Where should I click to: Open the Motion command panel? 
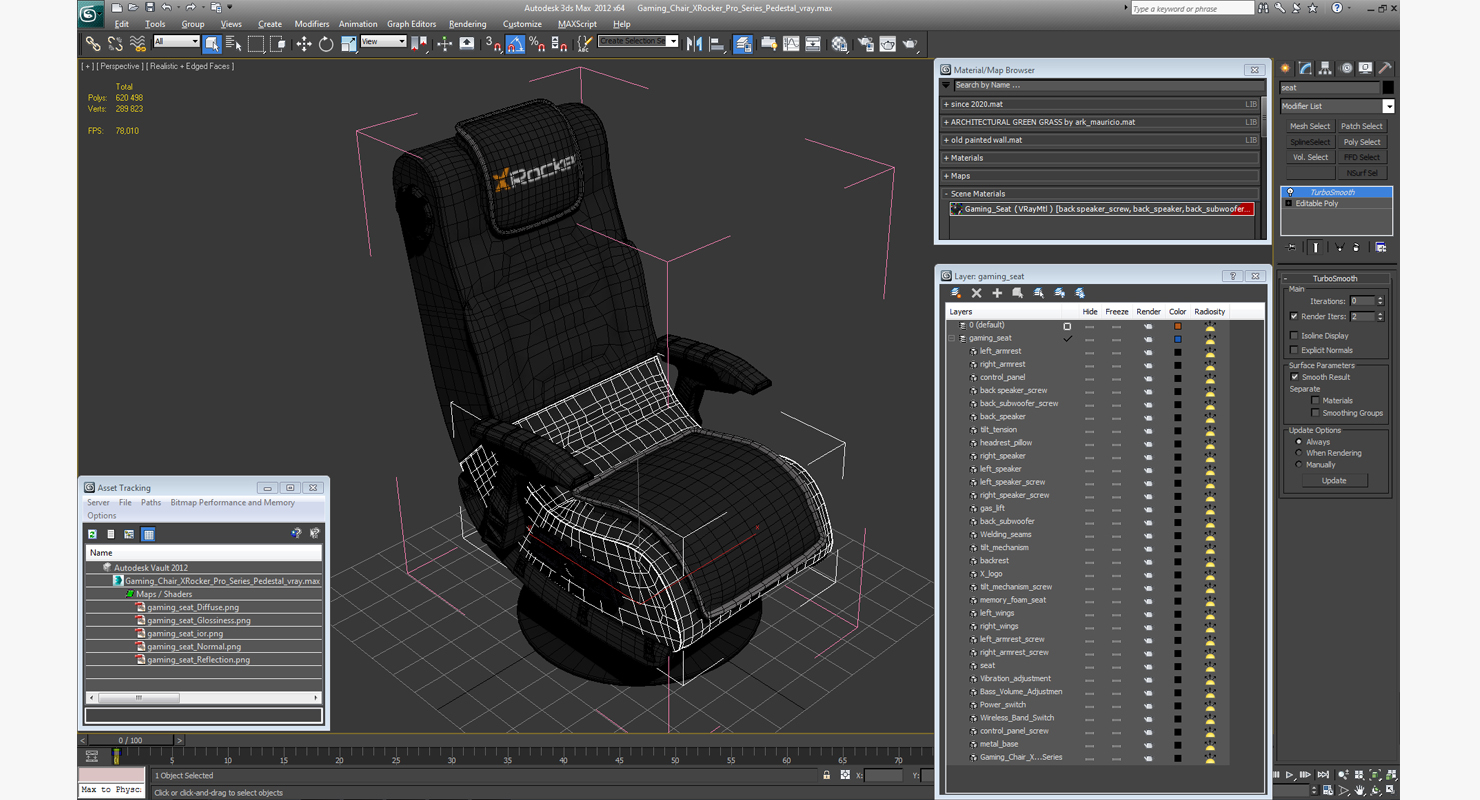coord(1346,69)
